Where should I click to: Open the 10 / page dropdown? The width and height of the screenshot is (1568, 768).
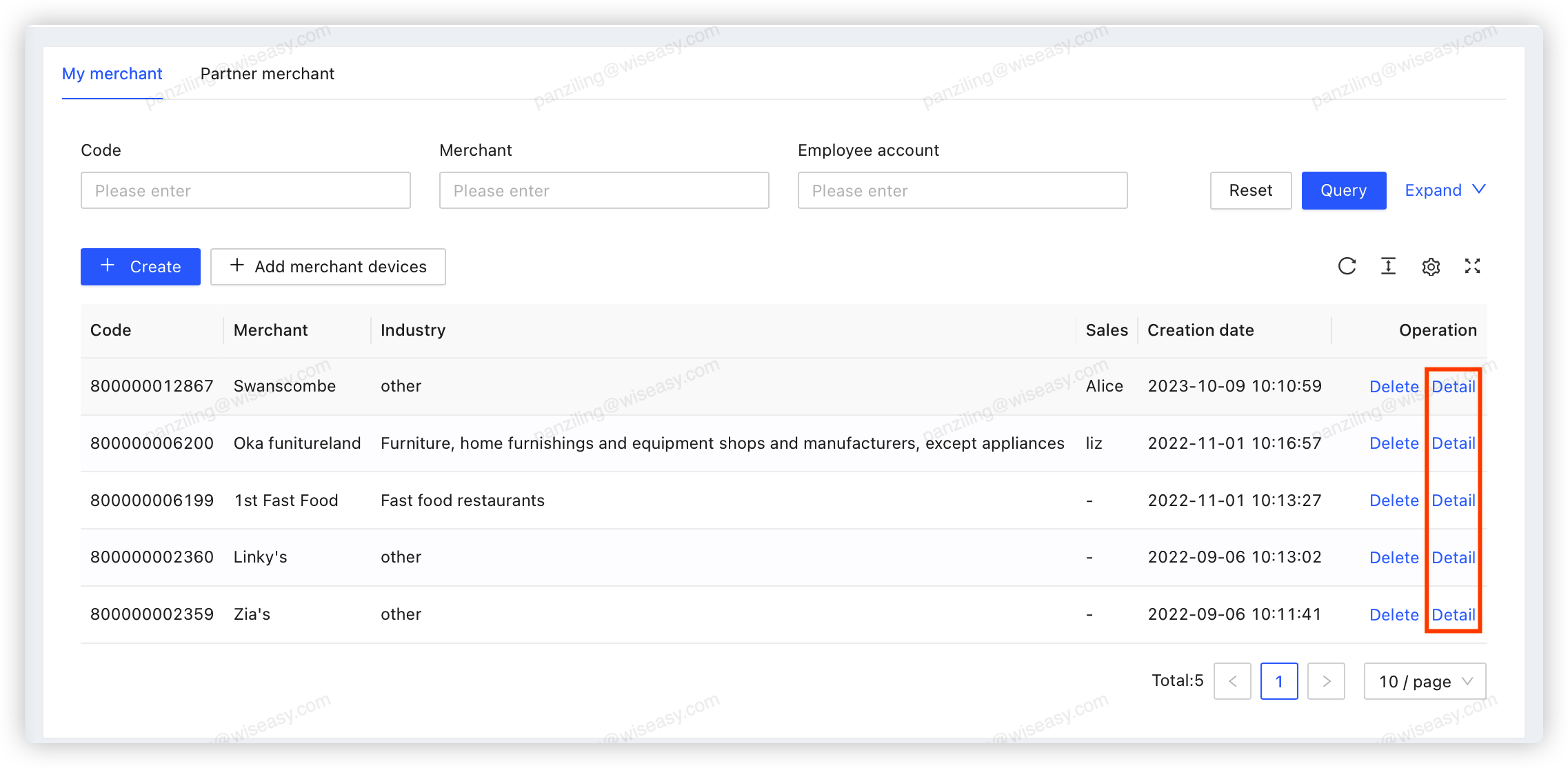[1425, 681]
